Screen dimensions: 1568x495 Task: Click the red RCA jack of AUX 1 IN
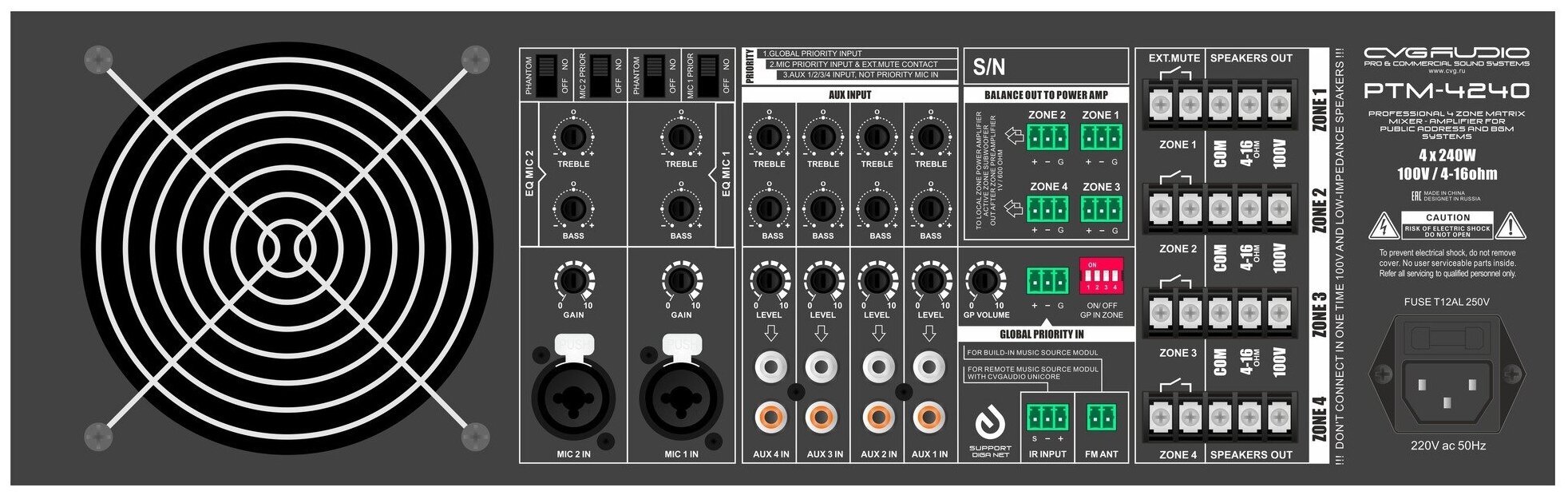pos(929,417)
